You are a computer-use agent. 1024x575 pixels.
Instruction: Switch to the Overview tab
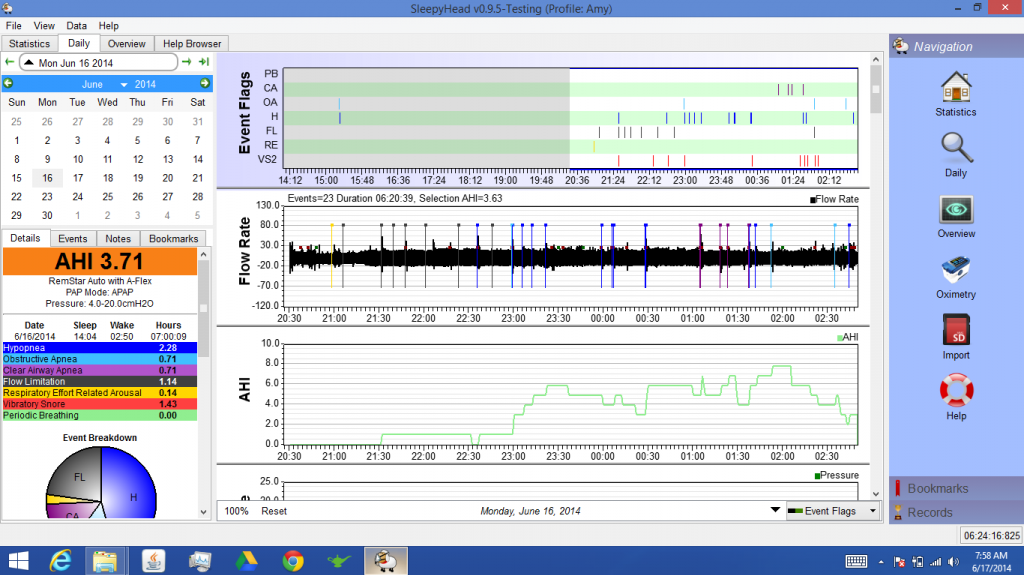tap(127, 43)
